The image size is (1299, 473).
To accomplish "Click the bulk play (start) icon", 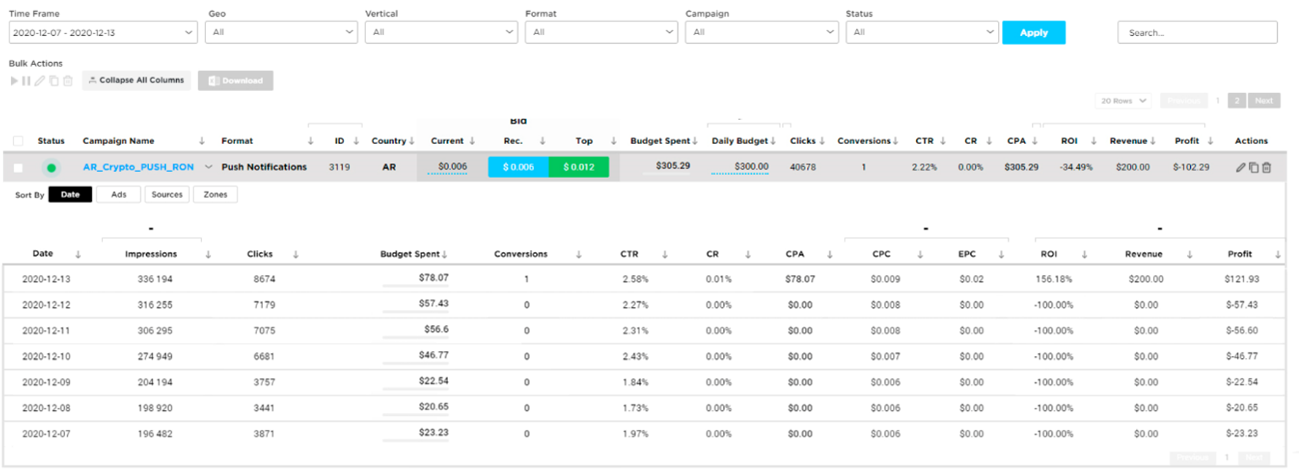I will click(15, 80).
